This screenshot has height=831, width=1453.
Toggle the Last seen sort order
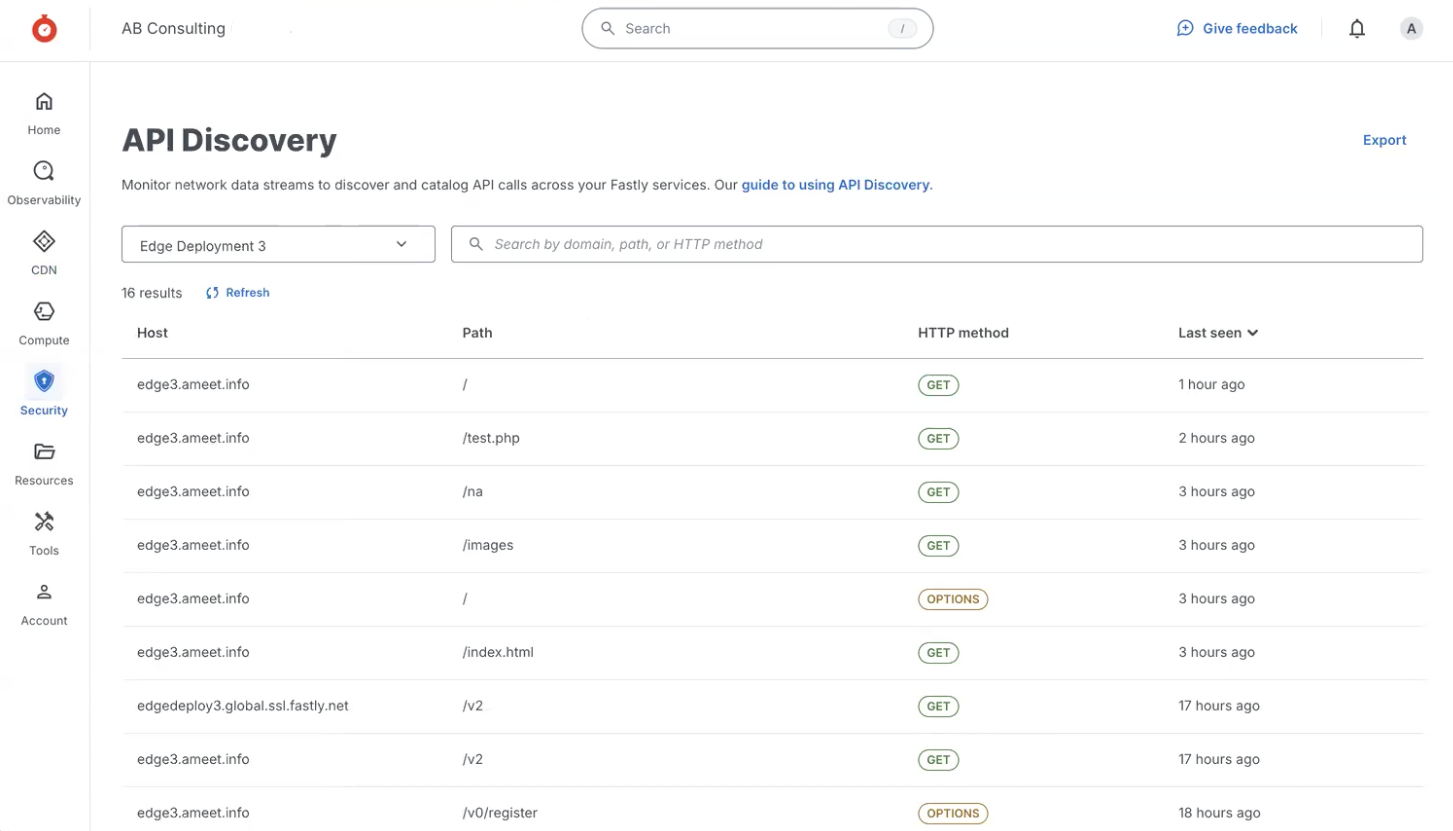[x=1218, y=332]
